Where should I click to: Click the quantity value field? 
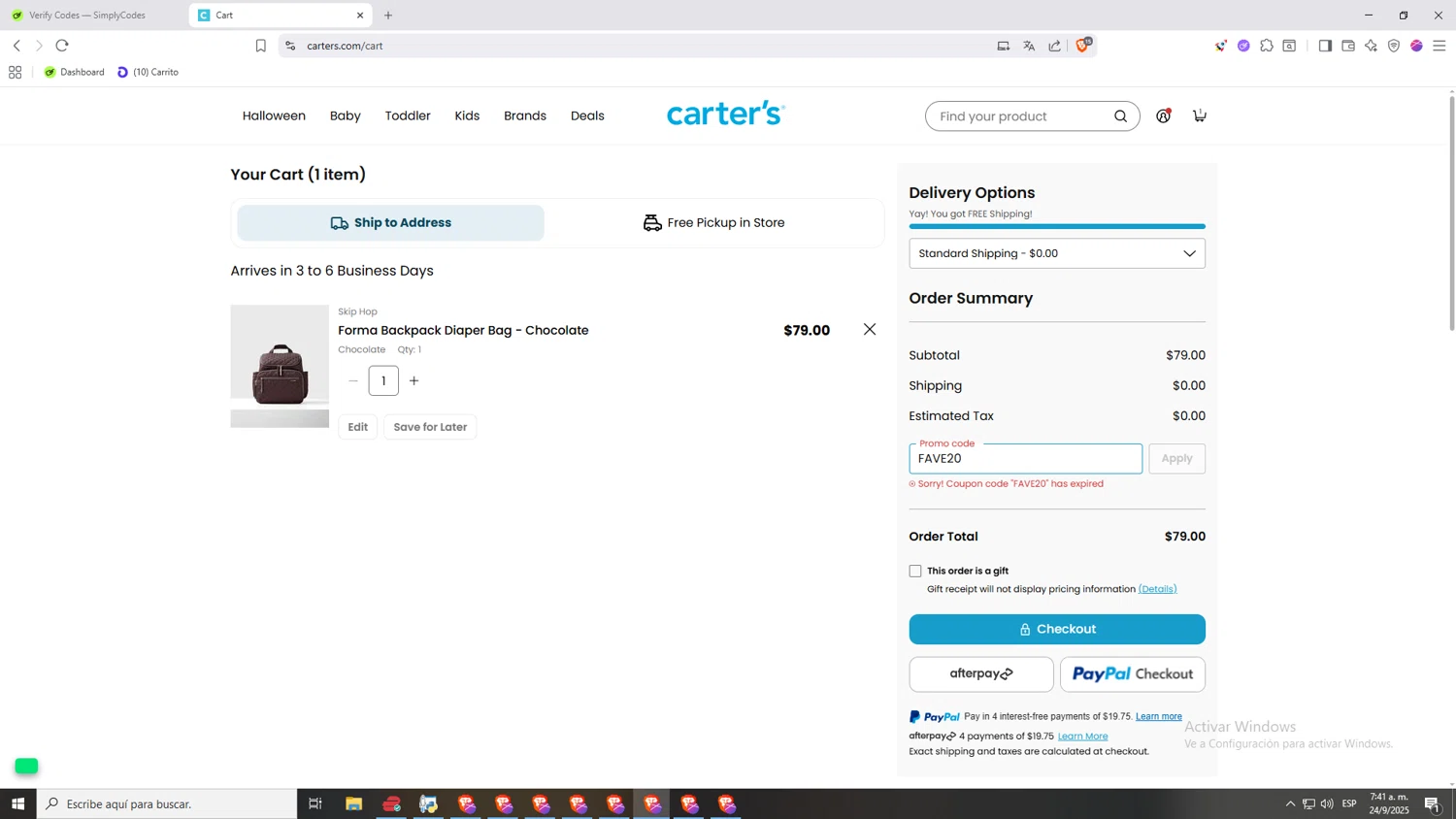pyautogui.click(x=383, y=380)
